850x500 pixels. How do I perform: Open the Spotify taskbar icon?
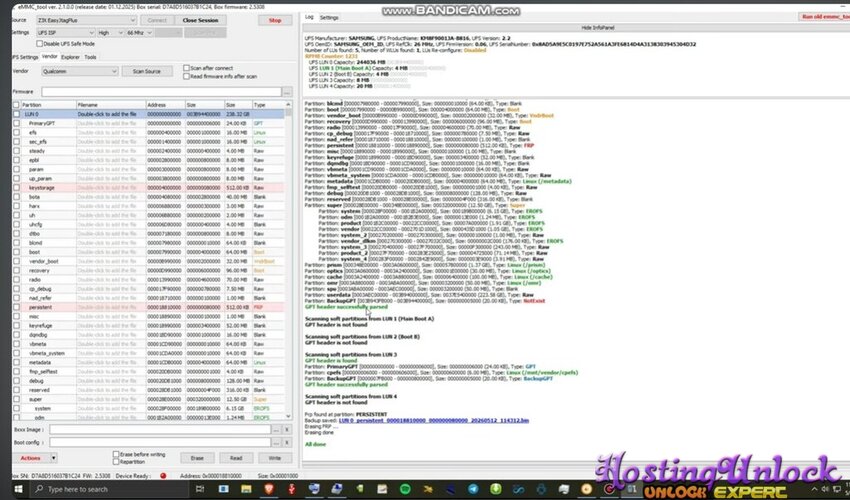[405, 489]
